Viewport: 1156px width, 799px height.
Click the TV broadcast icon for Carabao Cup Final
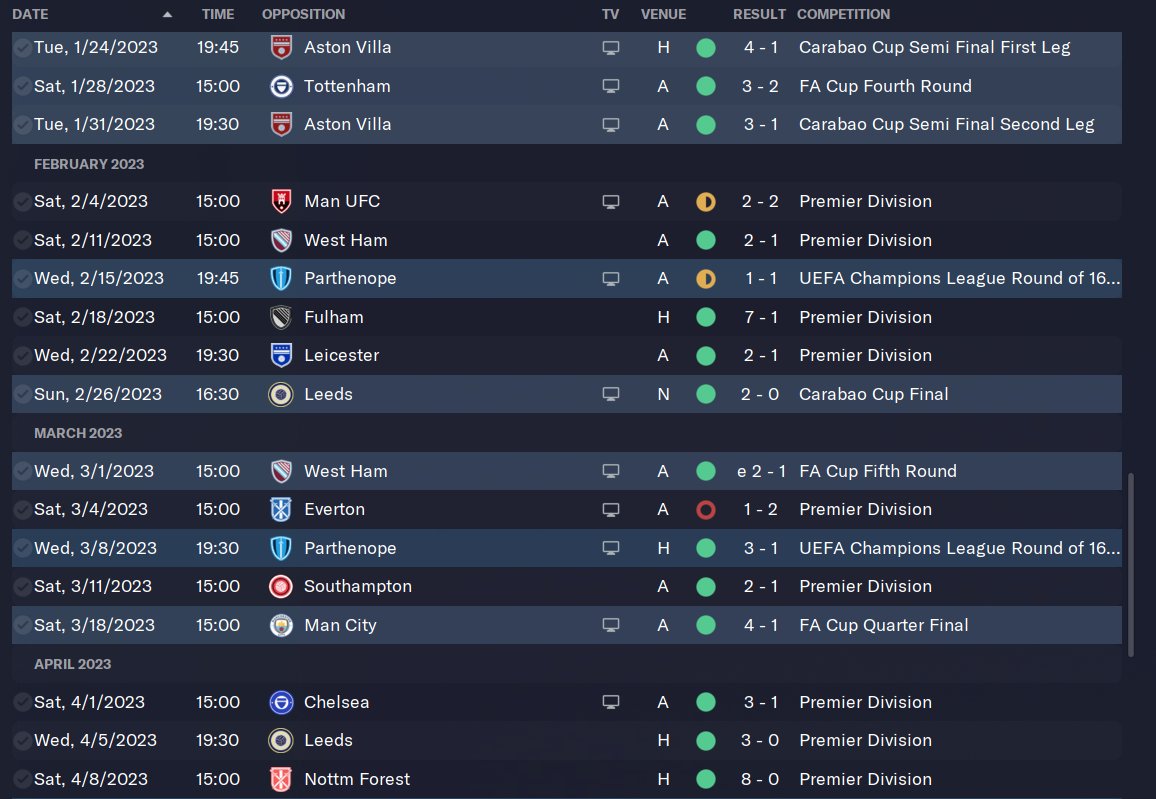(610, 394)
